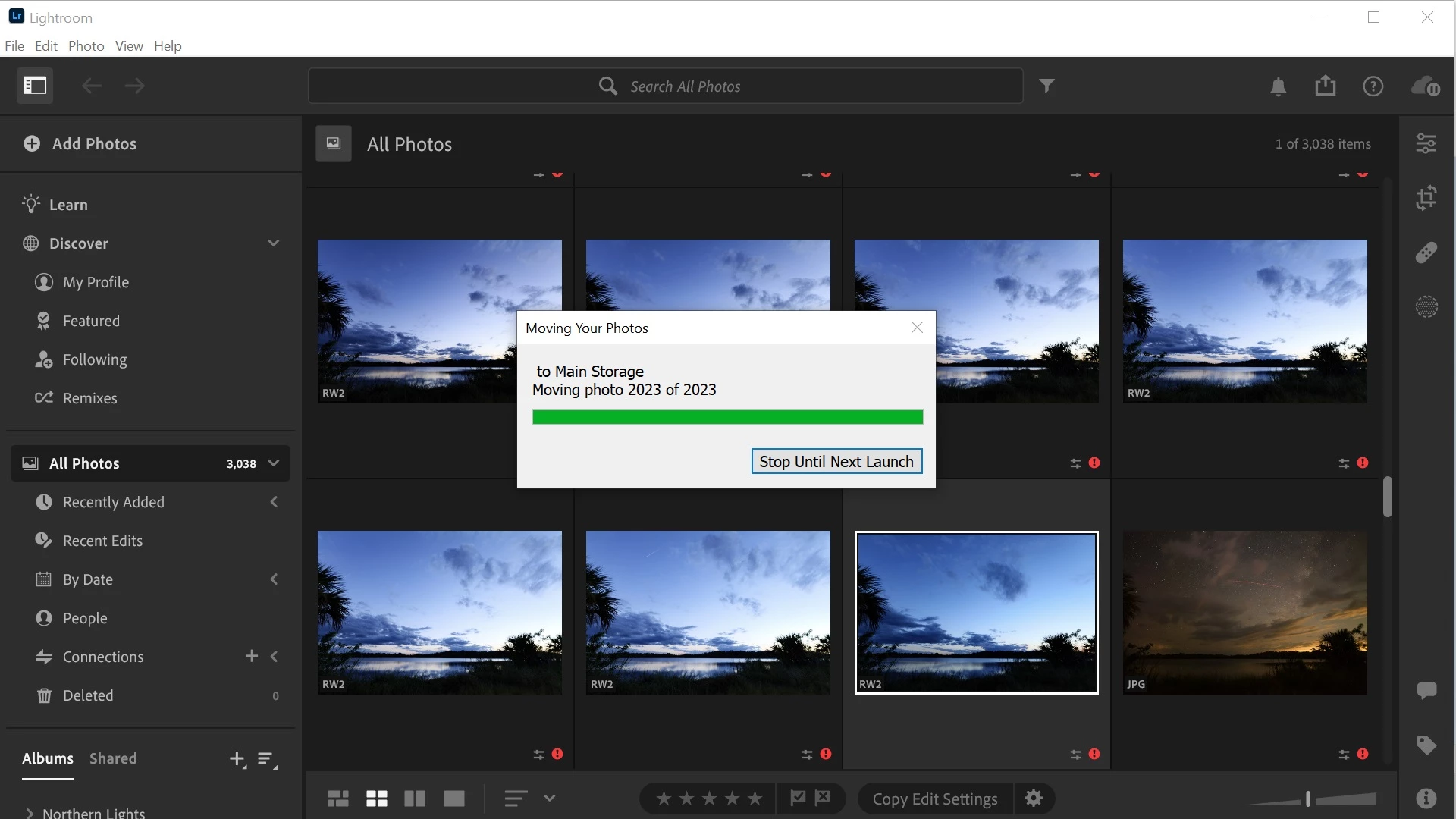This screenshot has width=1456, height=819.
Task: Open the Edit panel sliders icon
Action: (1426, 143)
